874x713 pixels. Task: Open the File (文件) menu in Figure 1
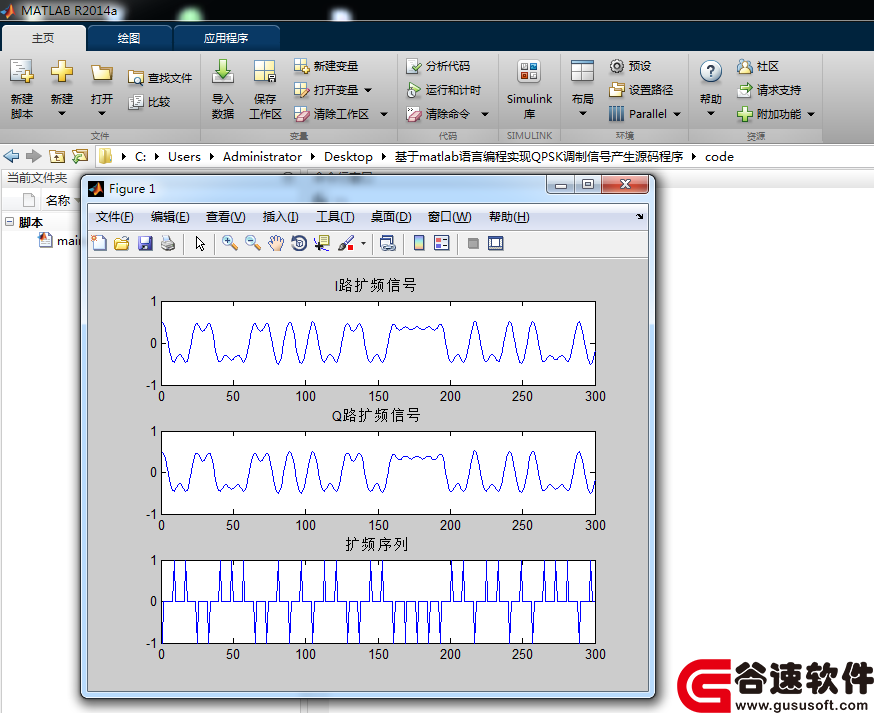pyautogui.click(x=114, y=217)
